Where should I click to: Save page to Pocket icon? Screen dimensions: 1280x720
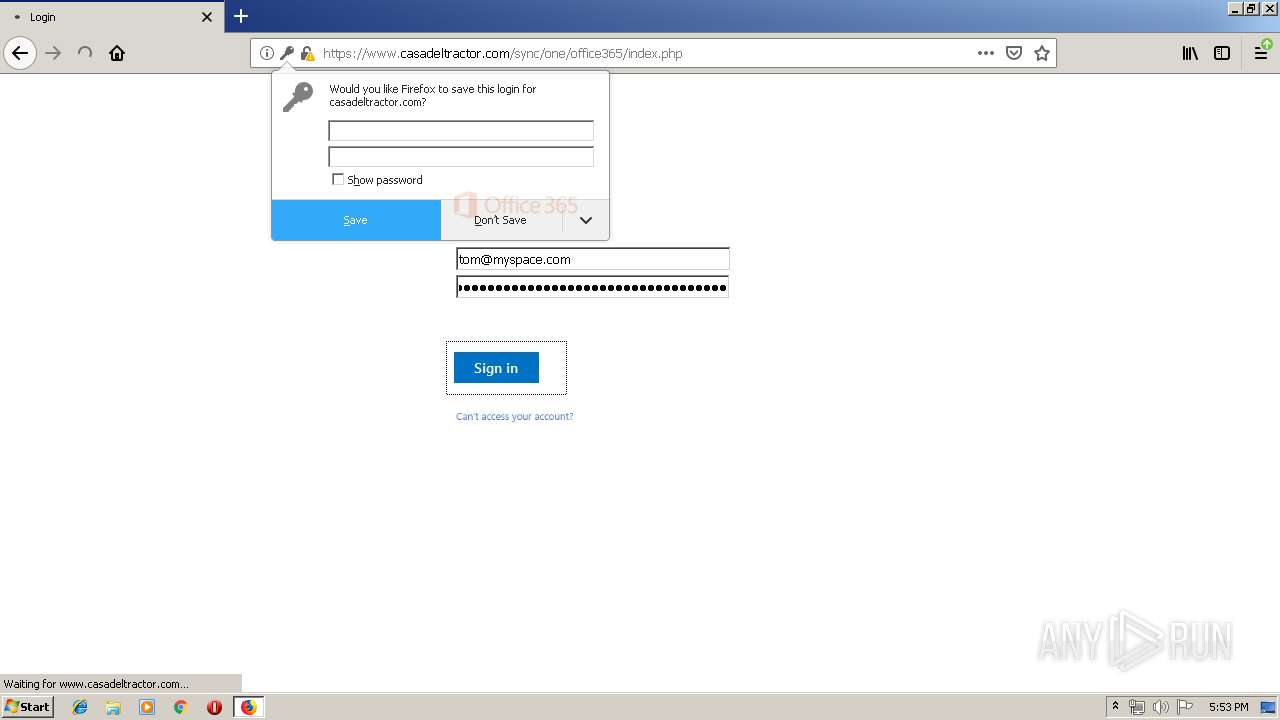1014,53
